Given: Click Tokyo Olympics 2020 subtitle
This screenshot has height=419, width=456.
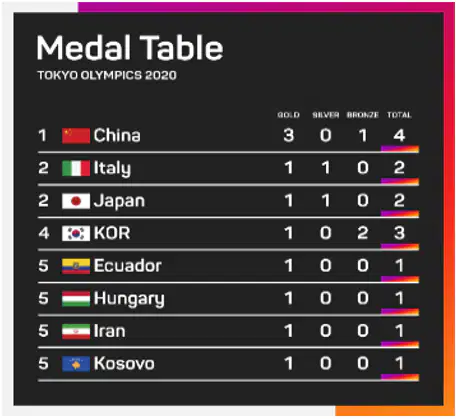Looking at the screenshot, I should click(107, 75).
